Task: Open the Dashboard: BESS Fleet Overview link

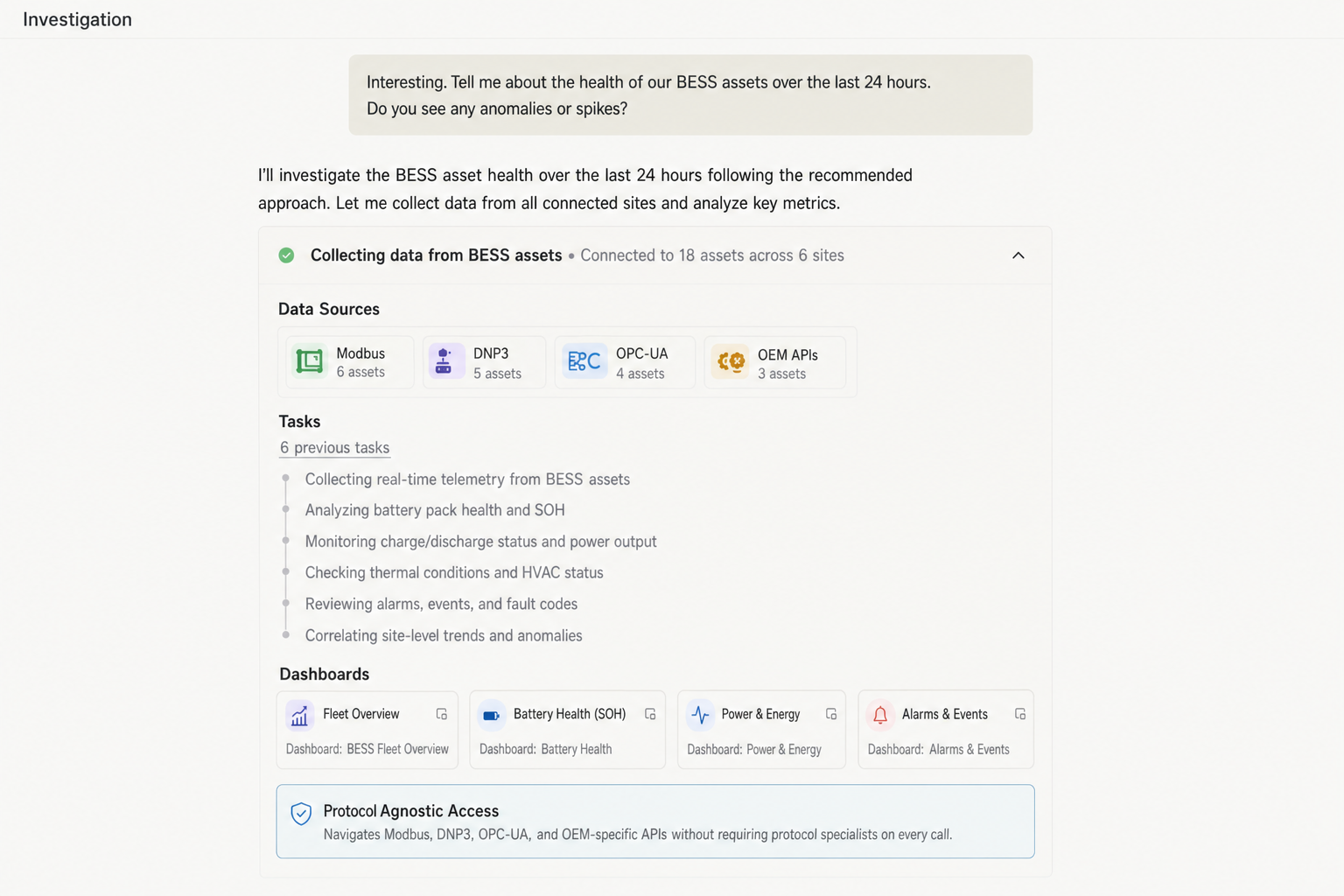Action: tap(367, 749)
